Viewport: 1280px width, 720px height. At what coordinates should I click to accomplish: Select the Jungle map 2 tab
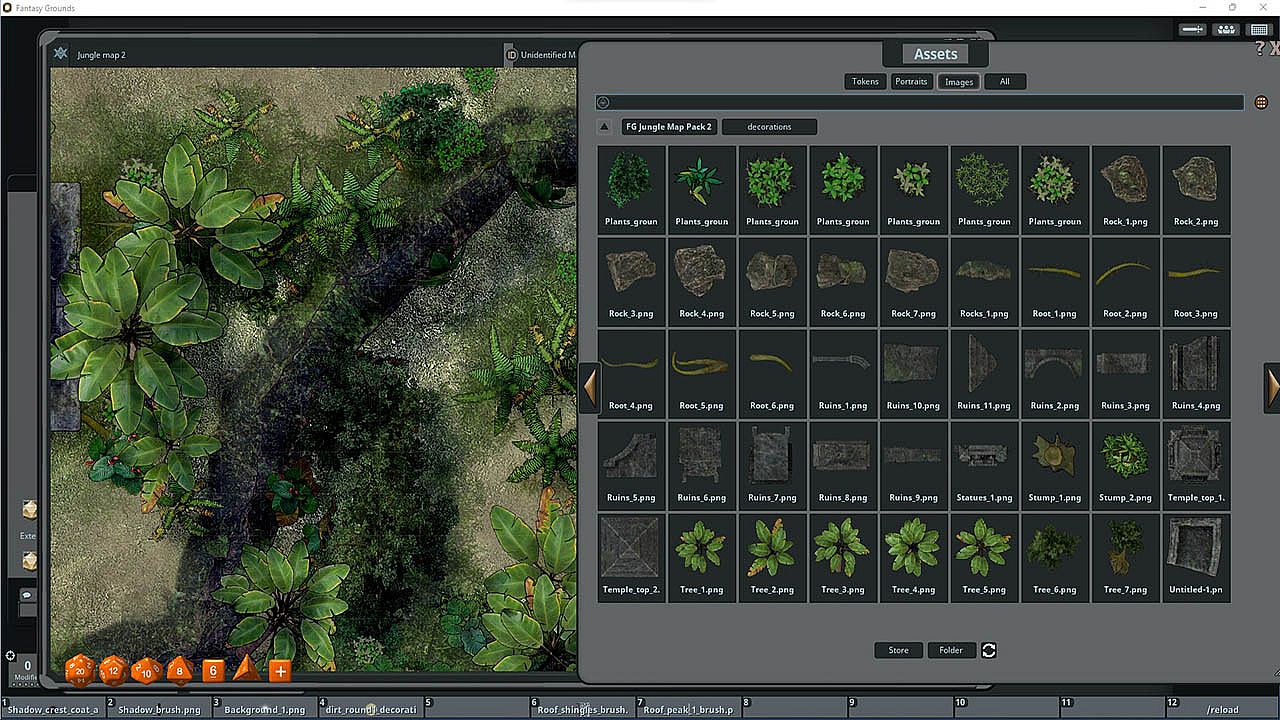tap(102, 55)
